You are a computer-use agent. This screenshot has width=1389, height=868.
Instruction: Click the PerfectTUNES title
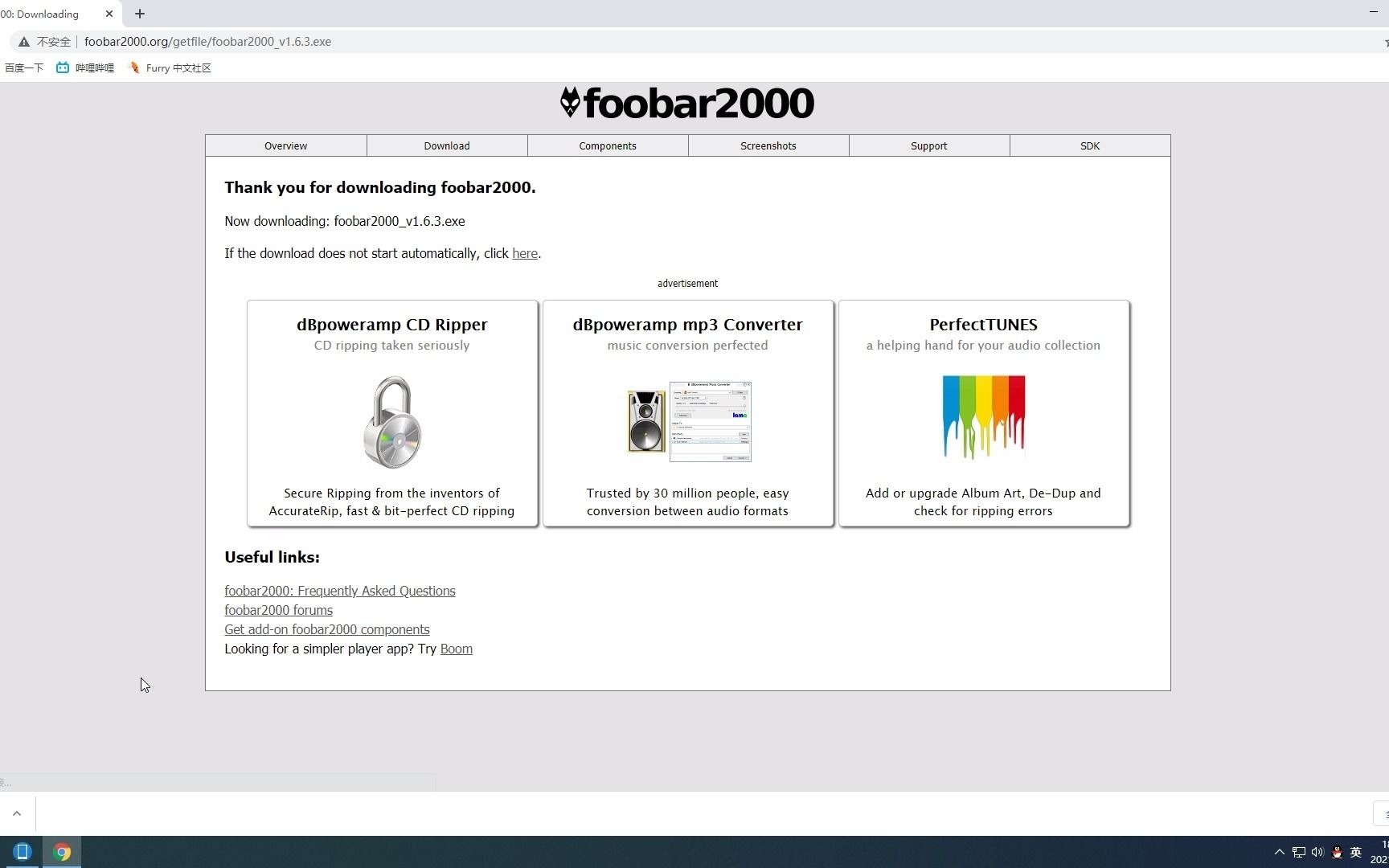[x=984, y=325]
